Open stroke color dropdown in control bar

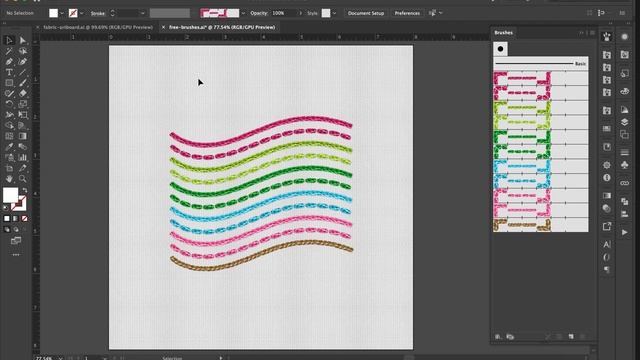(82, 13)
